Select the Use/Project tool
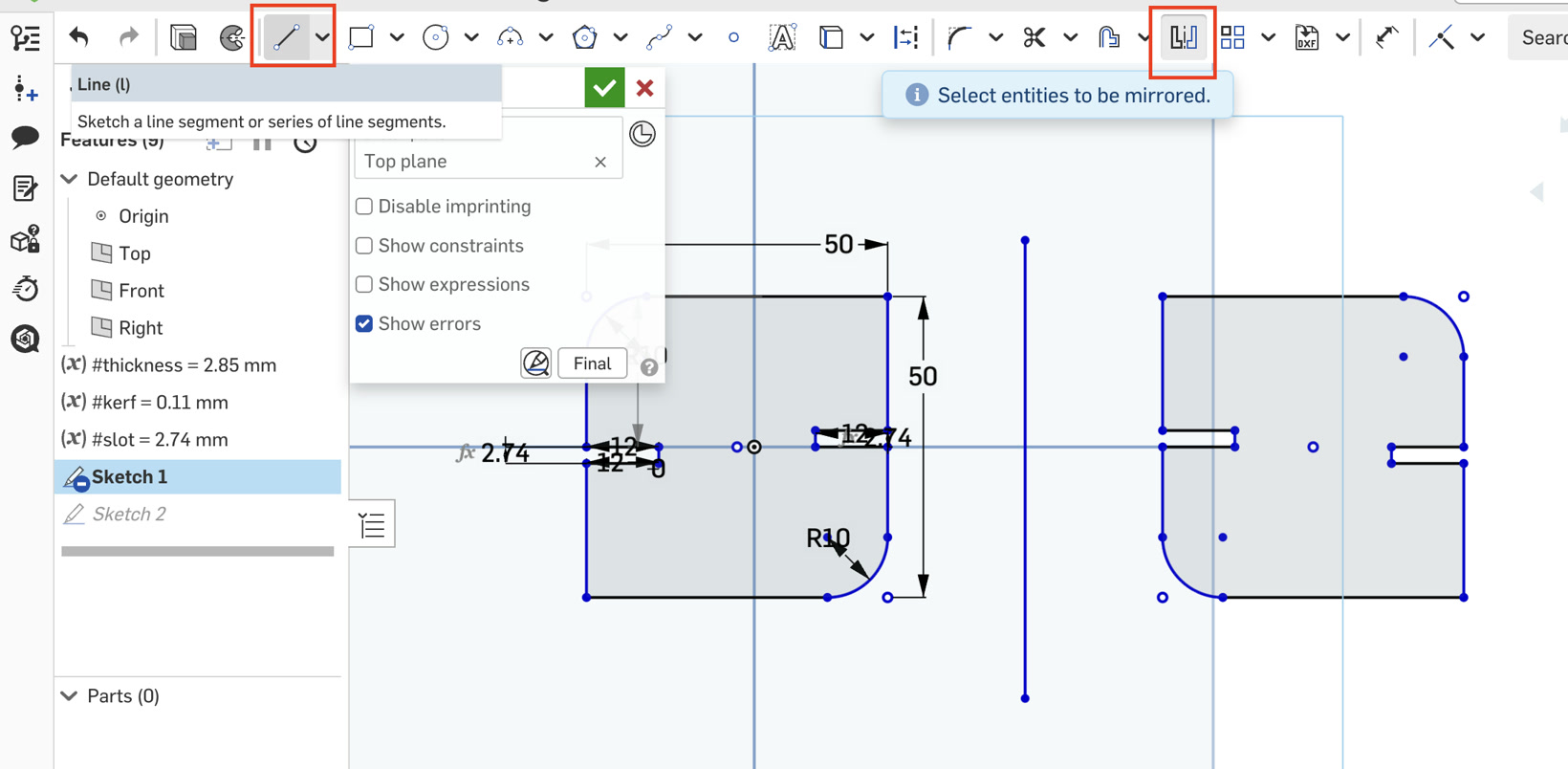Screen dimensions: 1568x769 [x=832, y=37]
